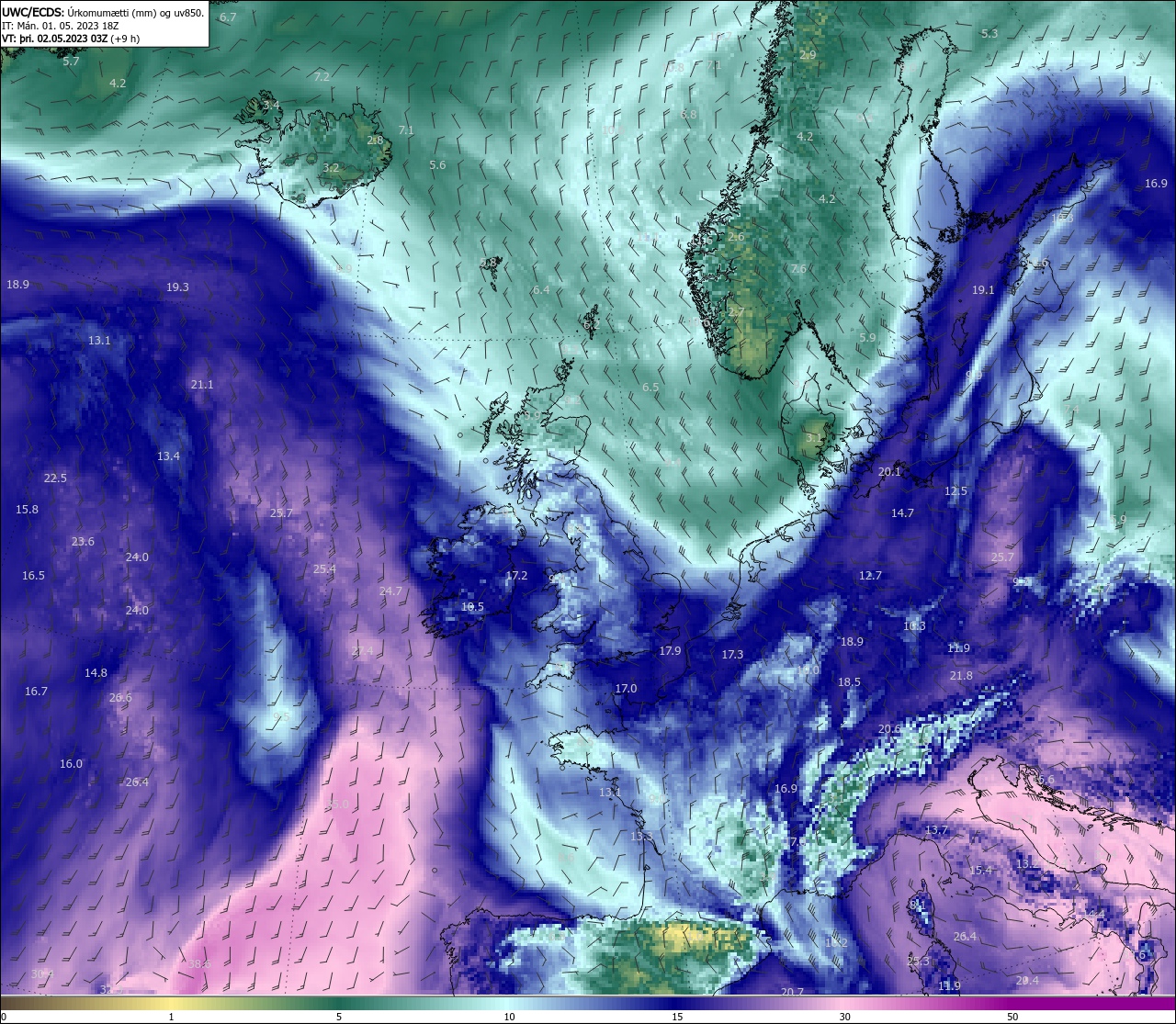Screen dimensions: 1176x1024
Task: Click the value 5.9 over southern Sweden
Action: [x=867, y=338]
